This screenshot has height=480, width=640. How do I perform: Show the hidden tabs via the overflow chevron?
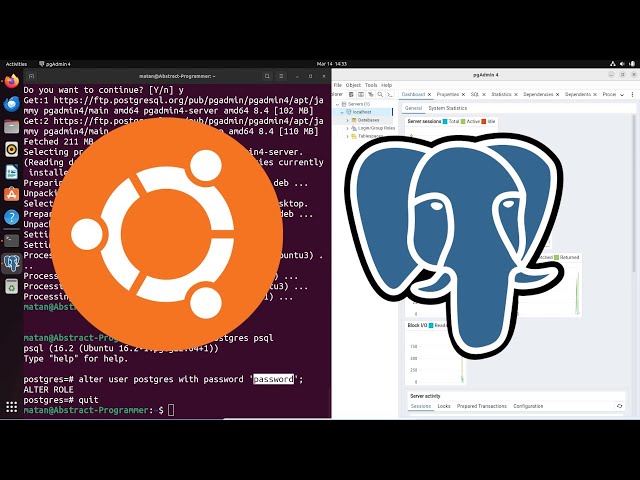point(622,94)
